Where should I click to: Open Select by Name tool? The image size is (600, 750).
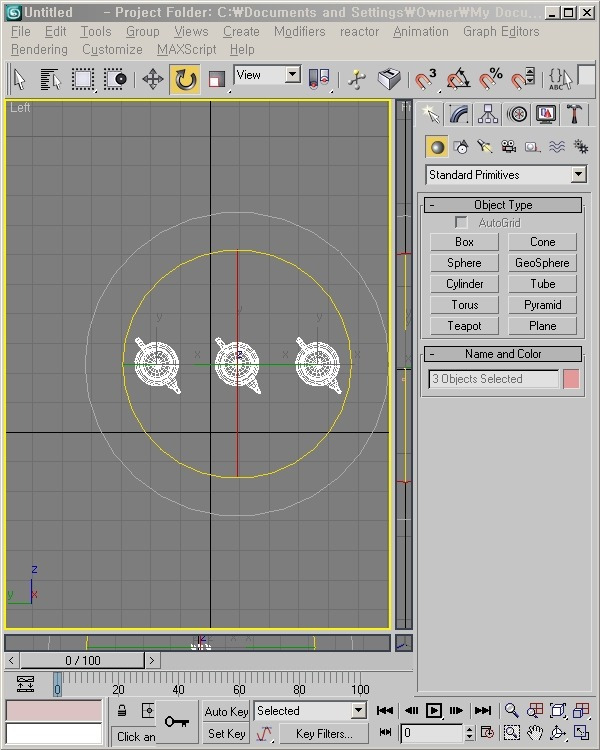(x=51, y=79)
